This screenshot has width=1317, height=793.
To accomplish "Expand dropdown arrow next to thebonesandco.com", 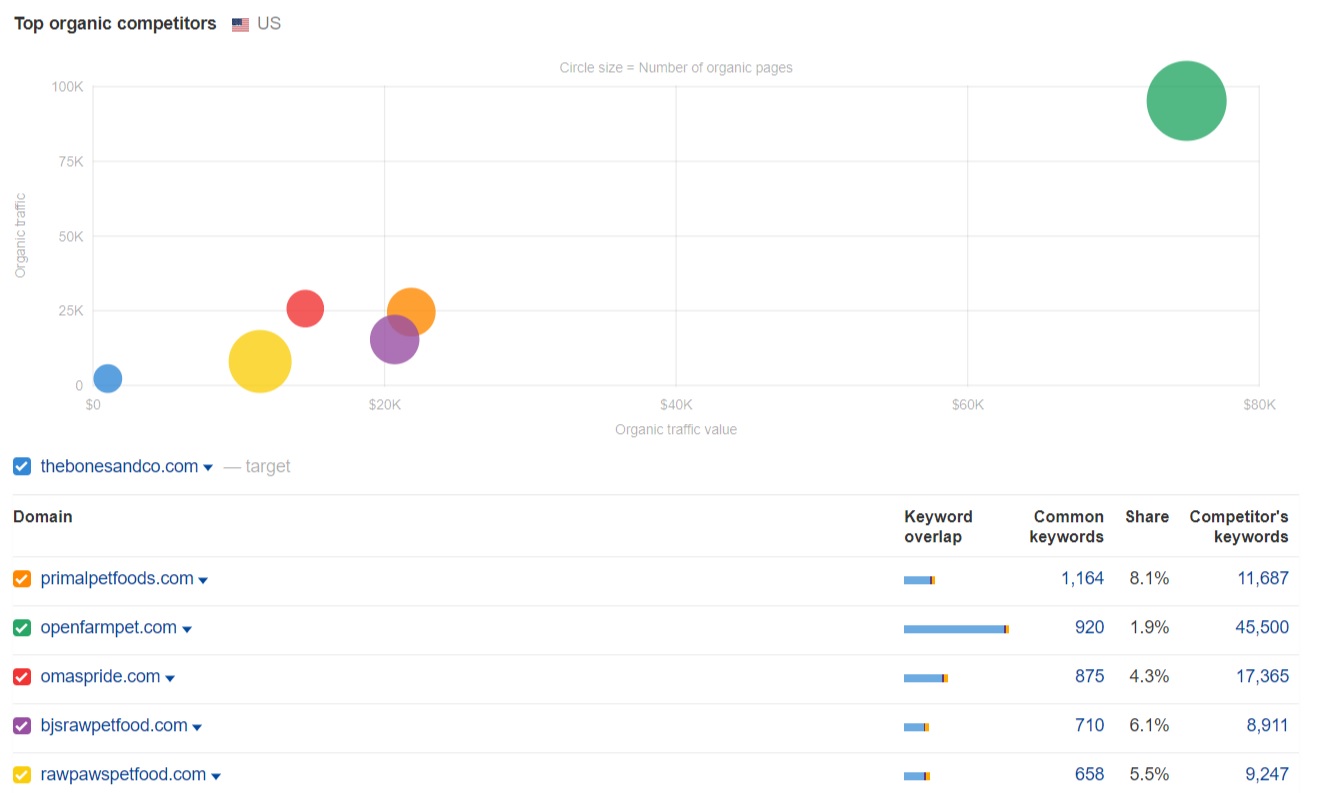I will click(208, 468).
